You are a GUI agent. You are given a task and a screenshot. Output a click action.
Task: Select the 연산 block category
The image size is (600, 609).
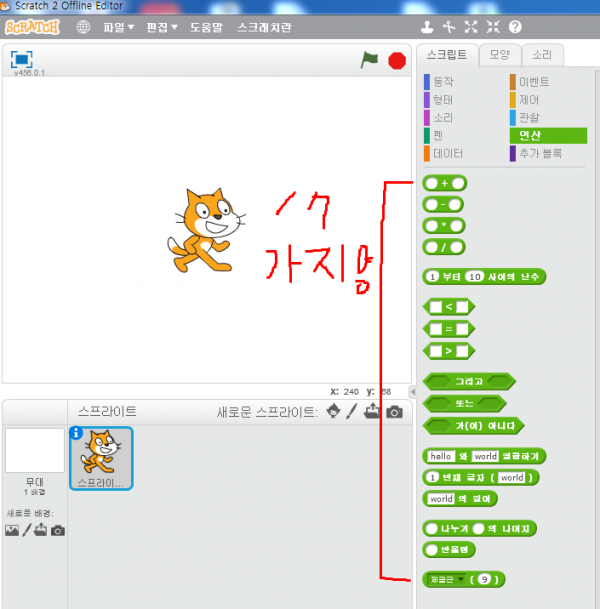tap(548, 136)
